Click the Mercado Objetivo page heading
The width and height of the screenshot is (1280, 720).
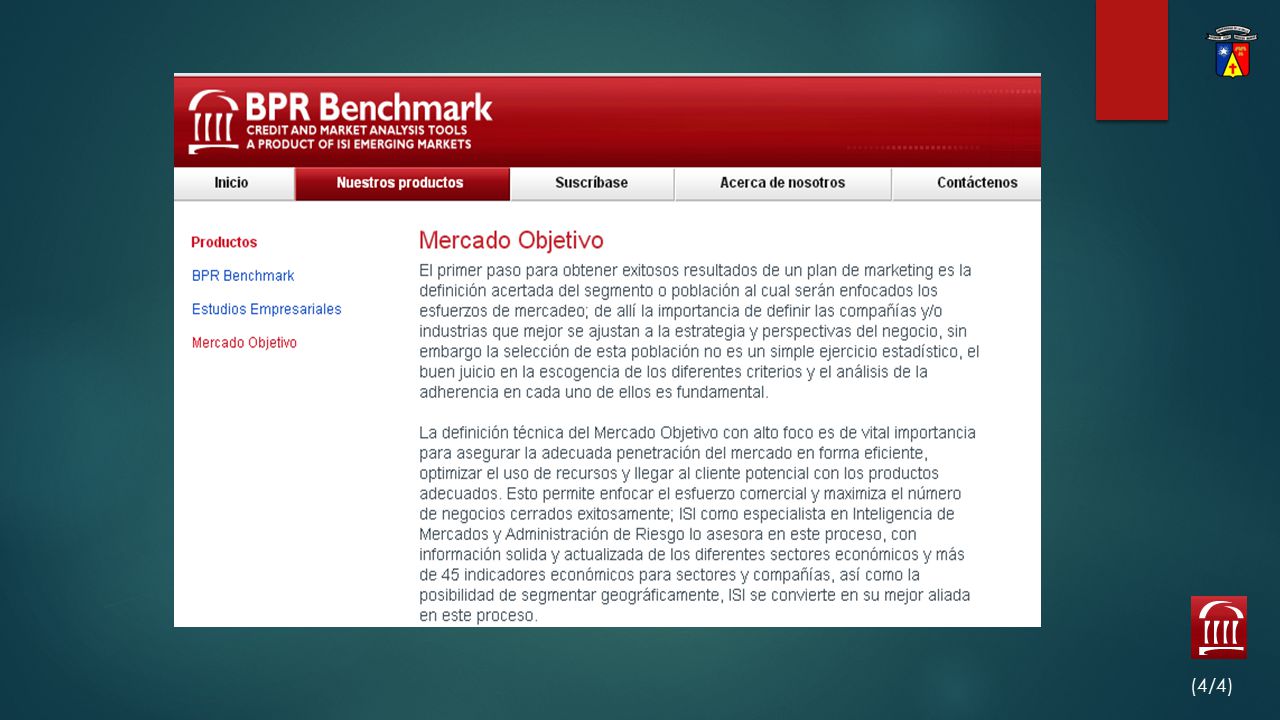511,241
